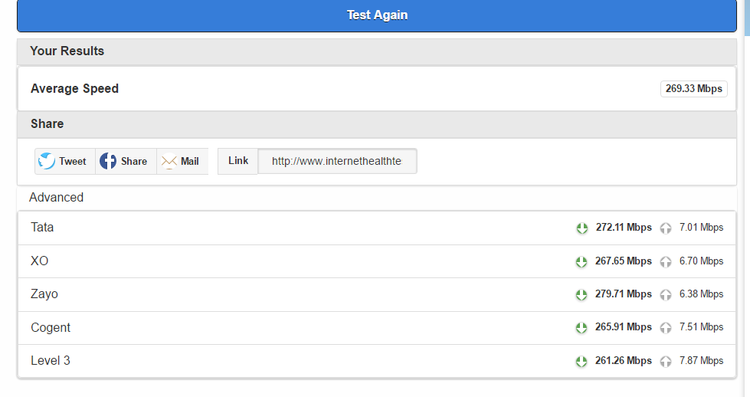Click the Average Speed 269.33 Mbps badge
The width and height of the screenshot is (750, 397).
coord(694,88)
